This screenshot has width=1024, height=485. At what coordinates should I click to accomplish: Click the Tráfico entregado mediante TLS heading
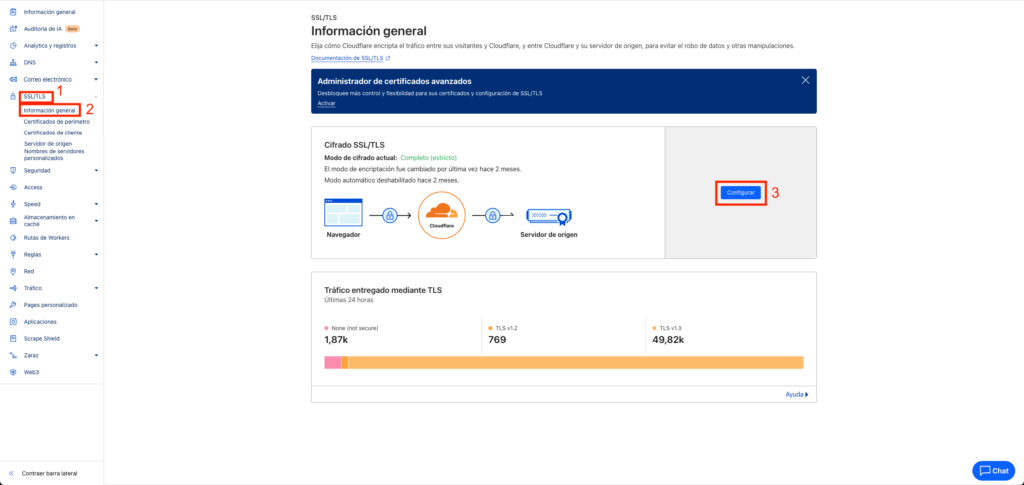coord(383,290)
